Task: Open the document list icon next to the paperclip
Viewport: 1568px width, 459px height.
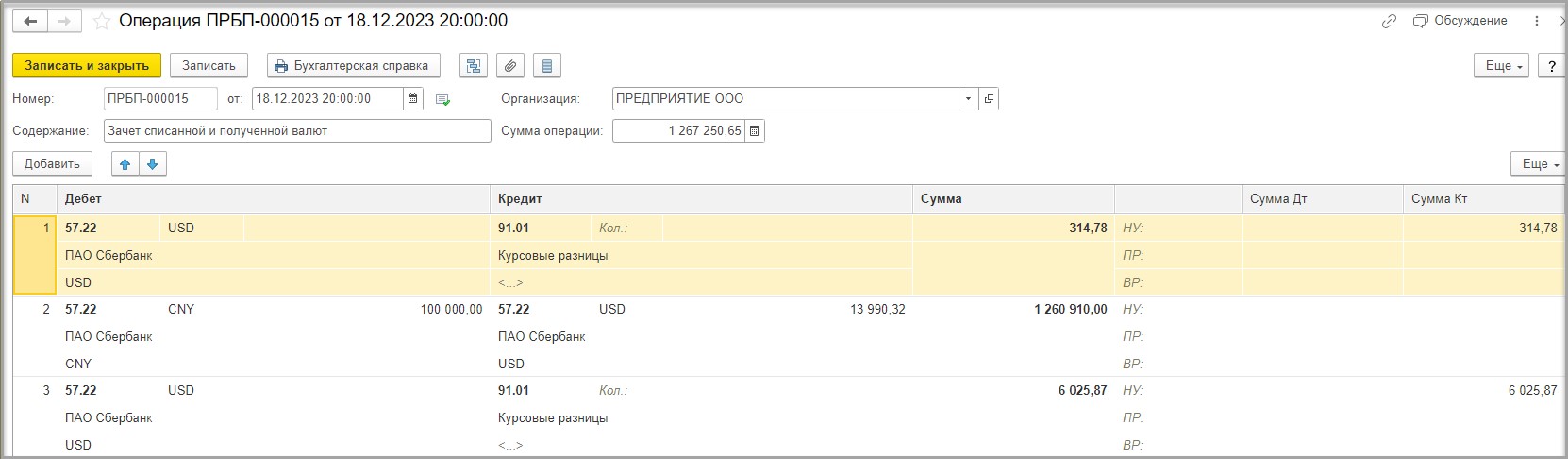Action: (x=547, y=66)
